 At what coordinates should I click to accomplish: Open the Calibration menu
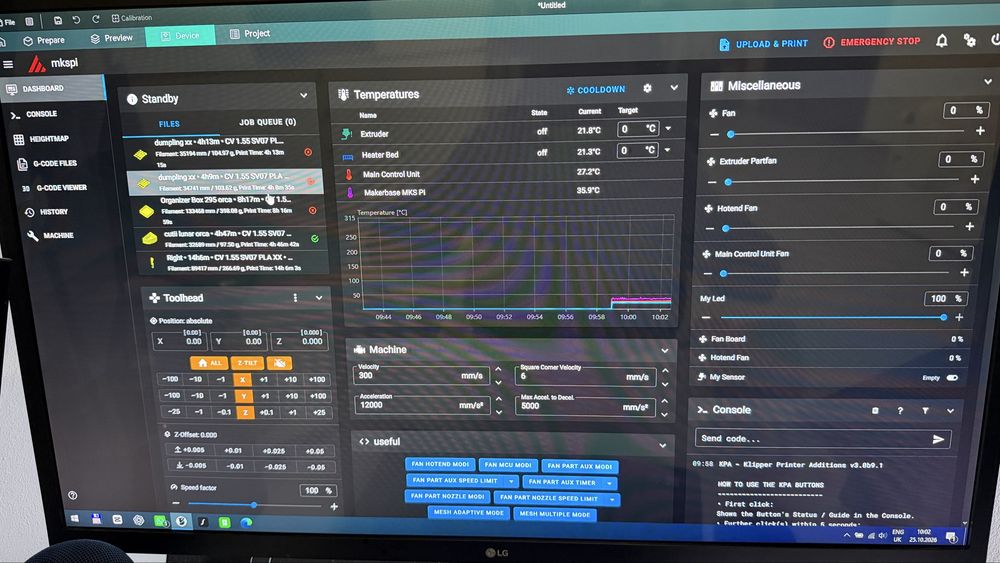pyautogui.click(x=132, y=18)
